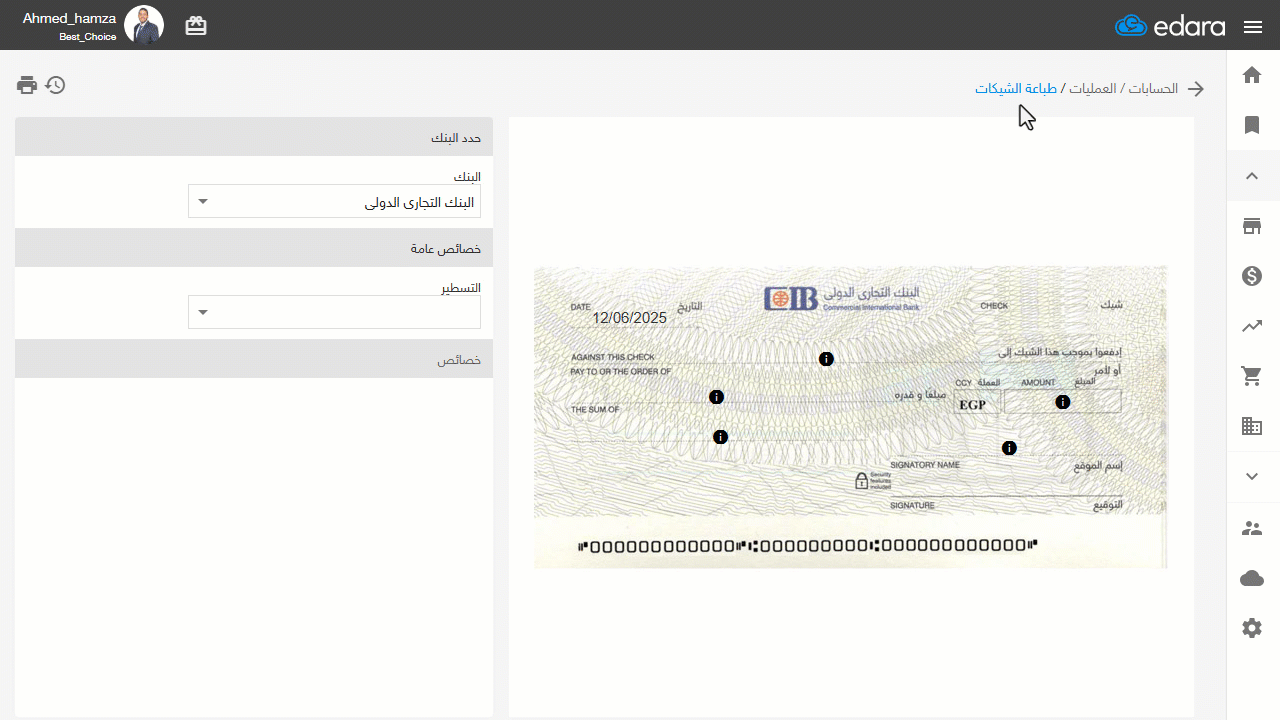Viewport: 1280px width, 720px height.
Task: Open the accounting dollar icon in sidebar
Action: tap(1252, 276)
